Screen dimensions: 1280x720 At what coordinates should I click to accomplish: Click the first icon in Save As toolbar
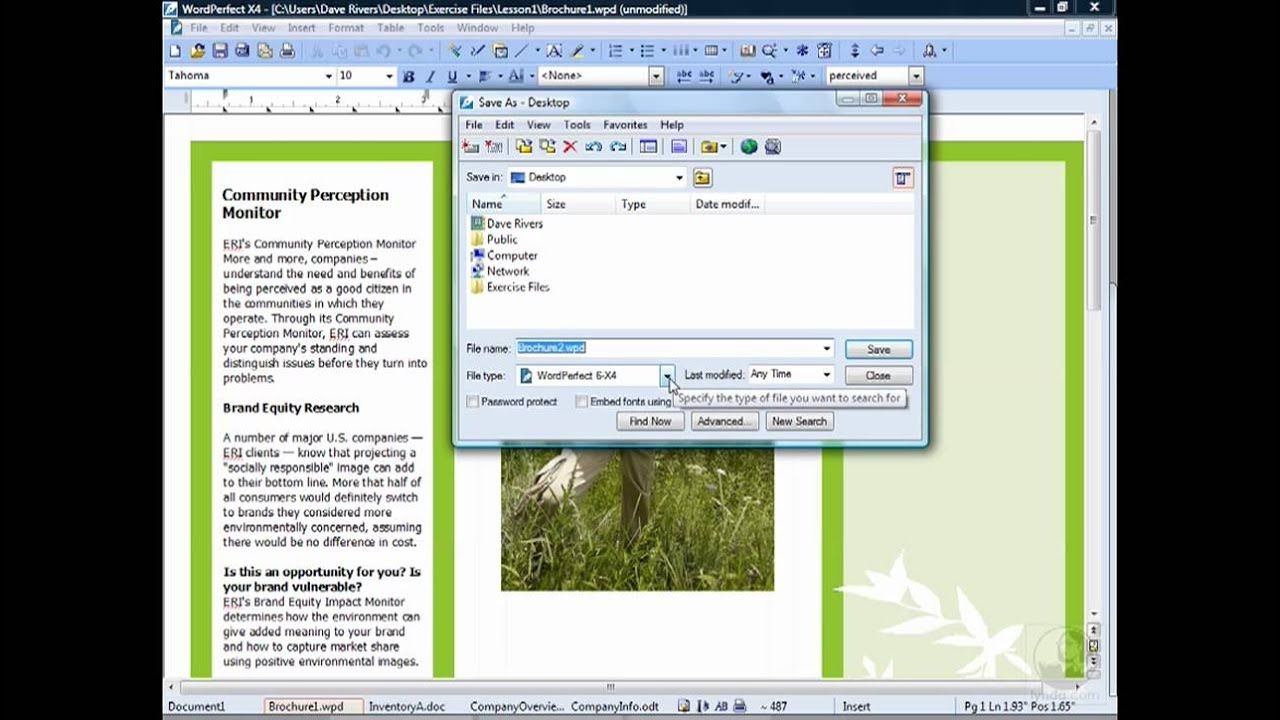(x=471, y=147)
